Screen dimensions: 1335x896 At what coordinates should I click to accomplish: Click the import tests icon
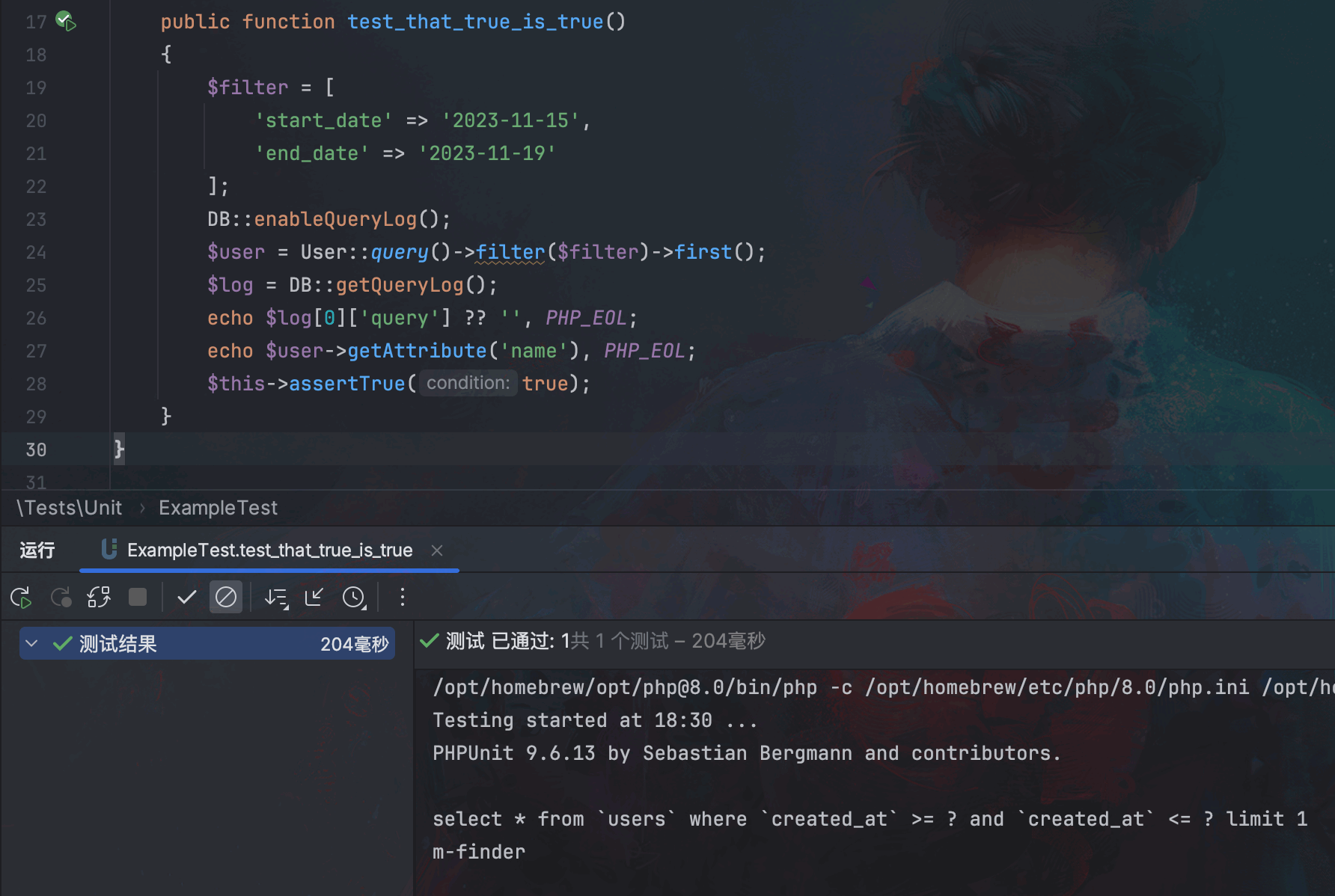(x=314, y=597)
